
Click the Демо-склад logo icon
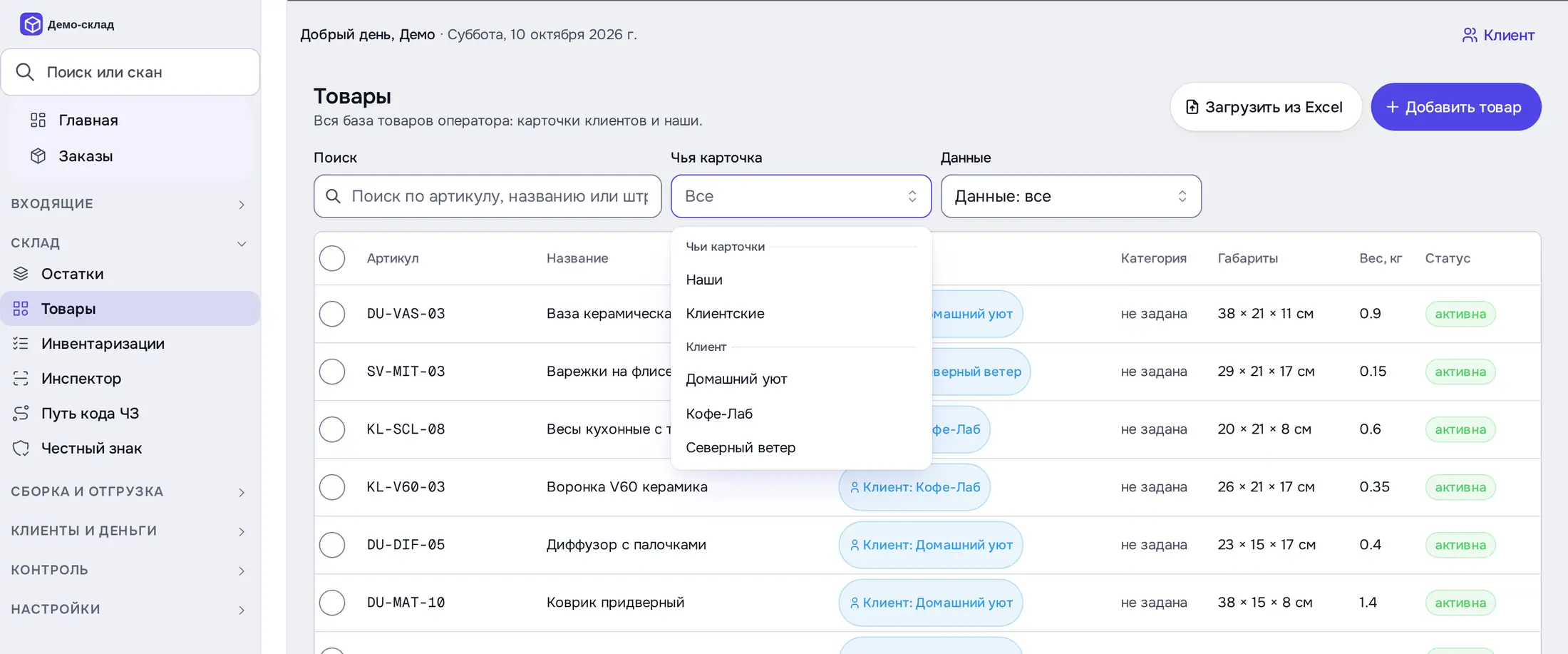click(x=31, y=24)
